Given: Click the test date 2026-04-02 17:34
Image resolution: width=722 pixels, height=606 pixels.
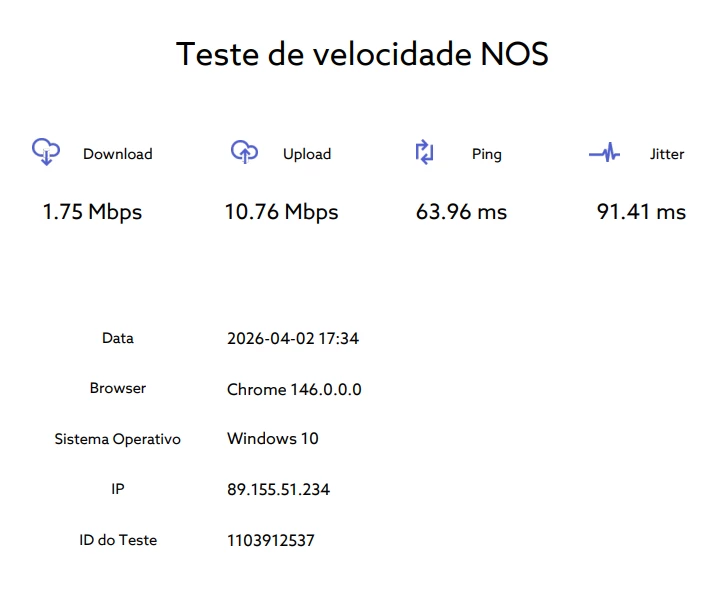Looking at the screenshot, I should 293,339.
